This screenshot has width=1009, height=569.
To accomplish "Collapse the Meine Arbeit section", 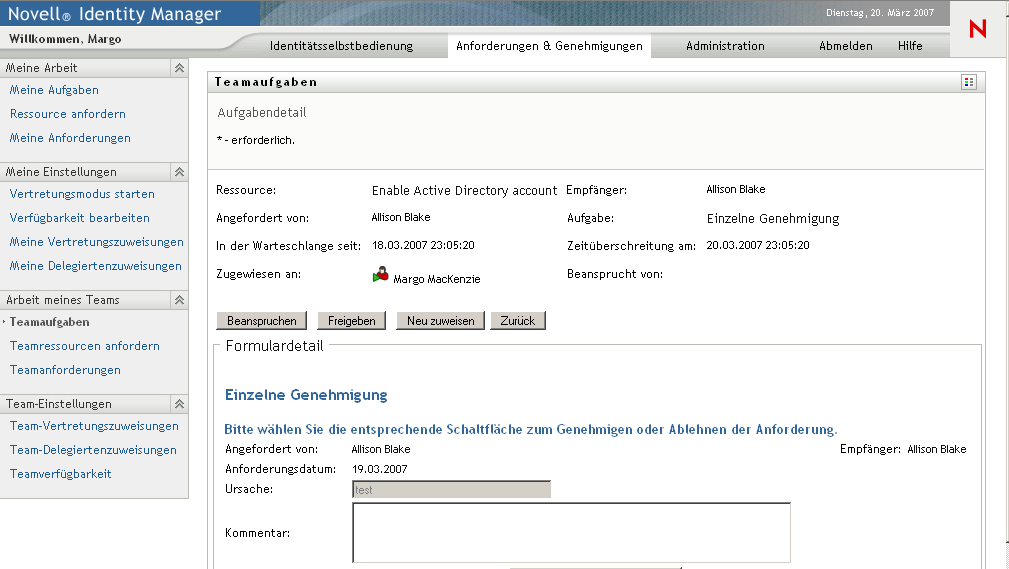I will [x=180, y=68].
